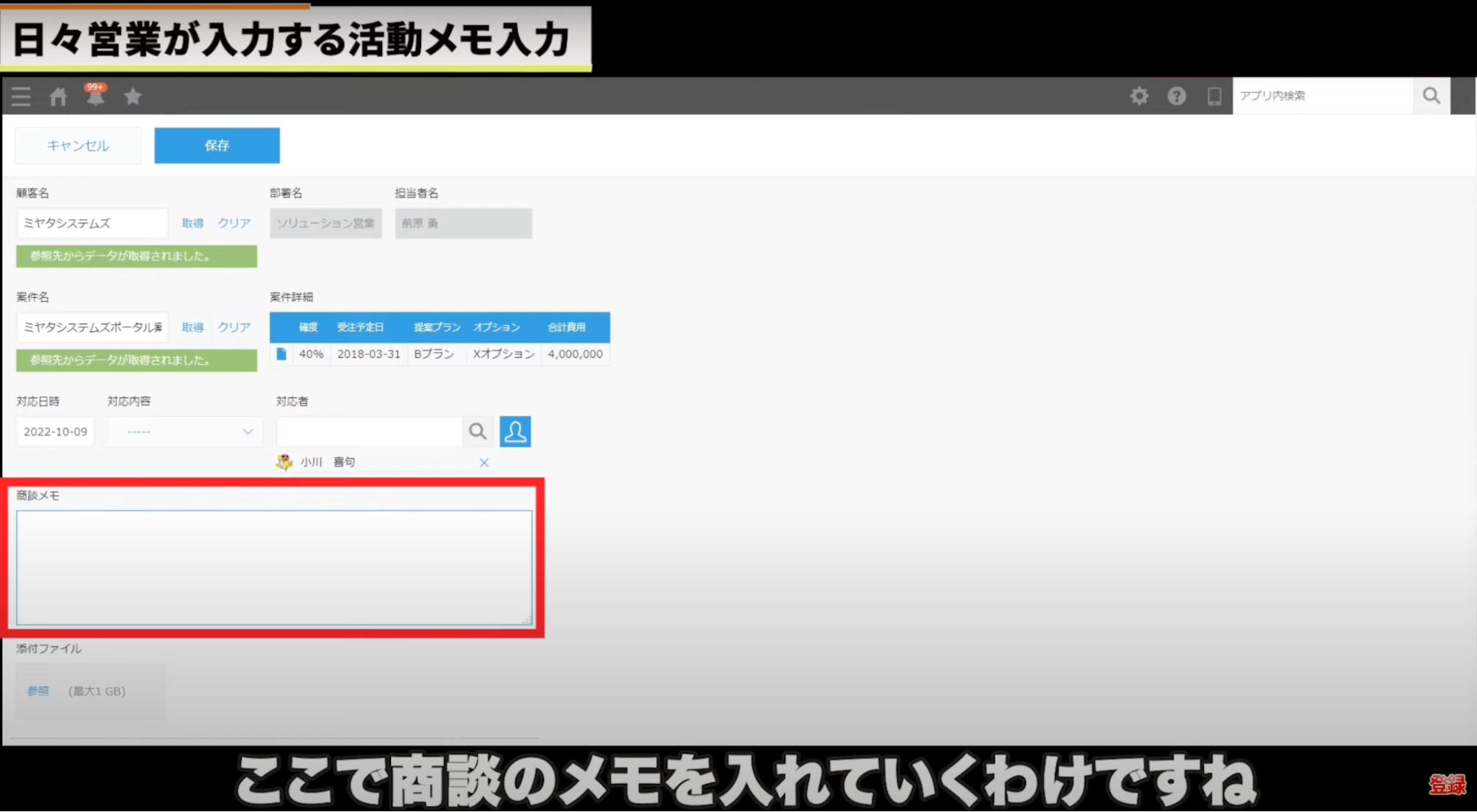Click 参照 to attach a file
Screen dimensions: 1477x812
pos(38,691)
